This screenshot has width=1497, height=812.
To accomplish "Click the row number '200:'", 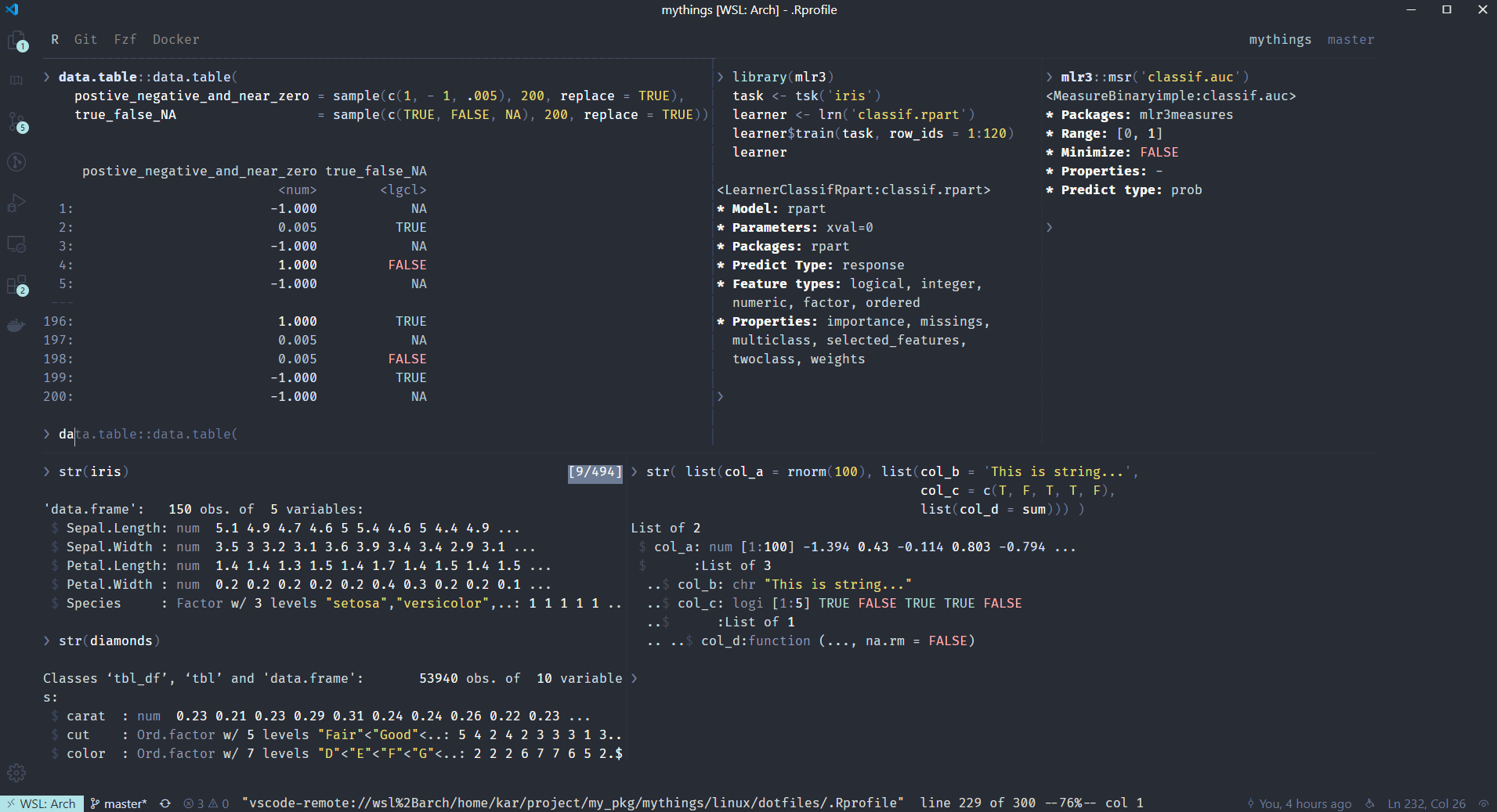I will 58,396.
